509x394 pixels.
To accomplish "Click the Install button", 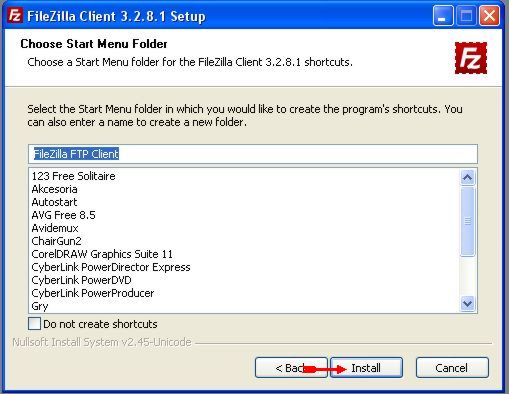I will tap(366, 368).
